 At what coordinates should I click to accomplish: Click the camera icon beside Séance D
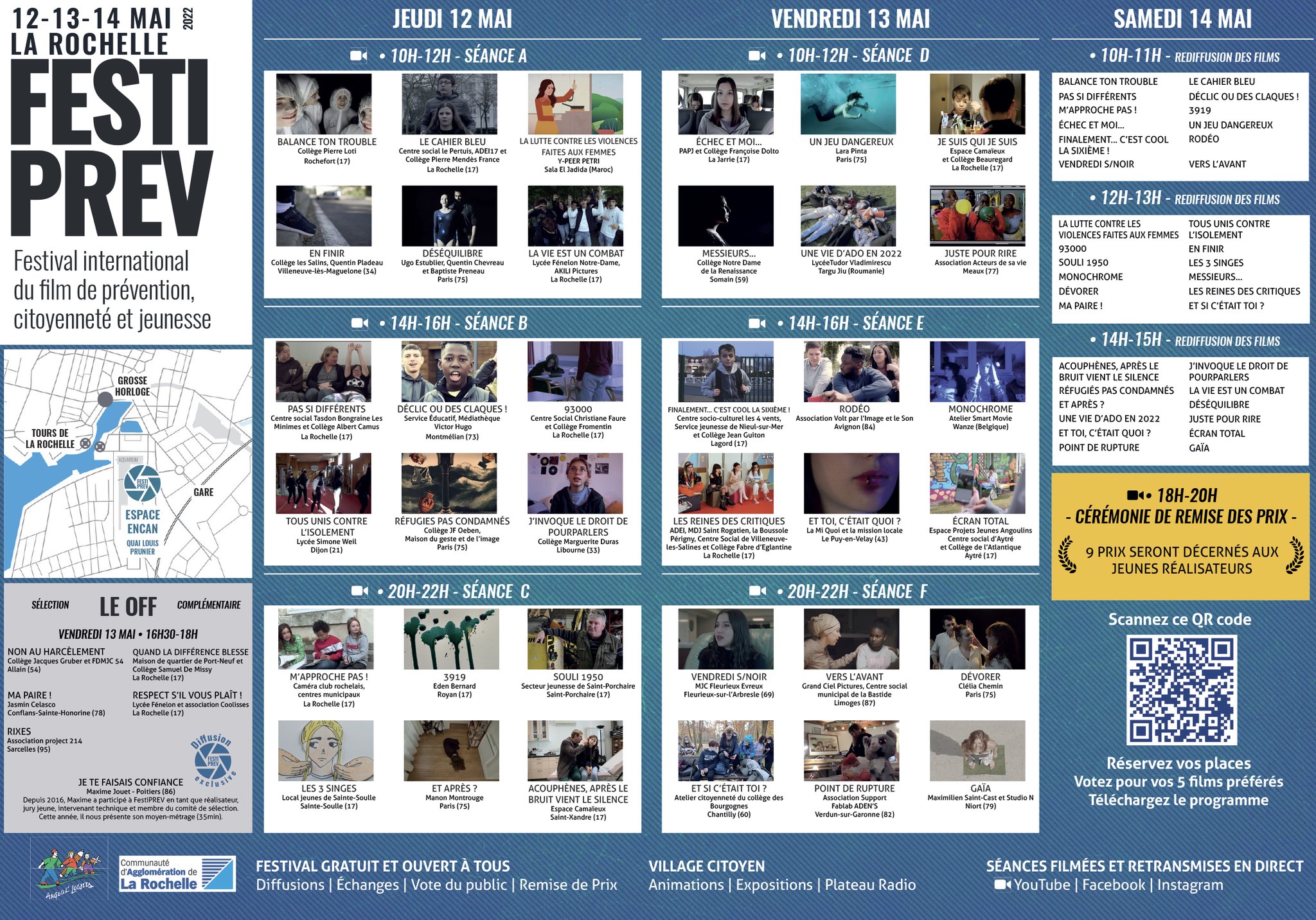757,56
